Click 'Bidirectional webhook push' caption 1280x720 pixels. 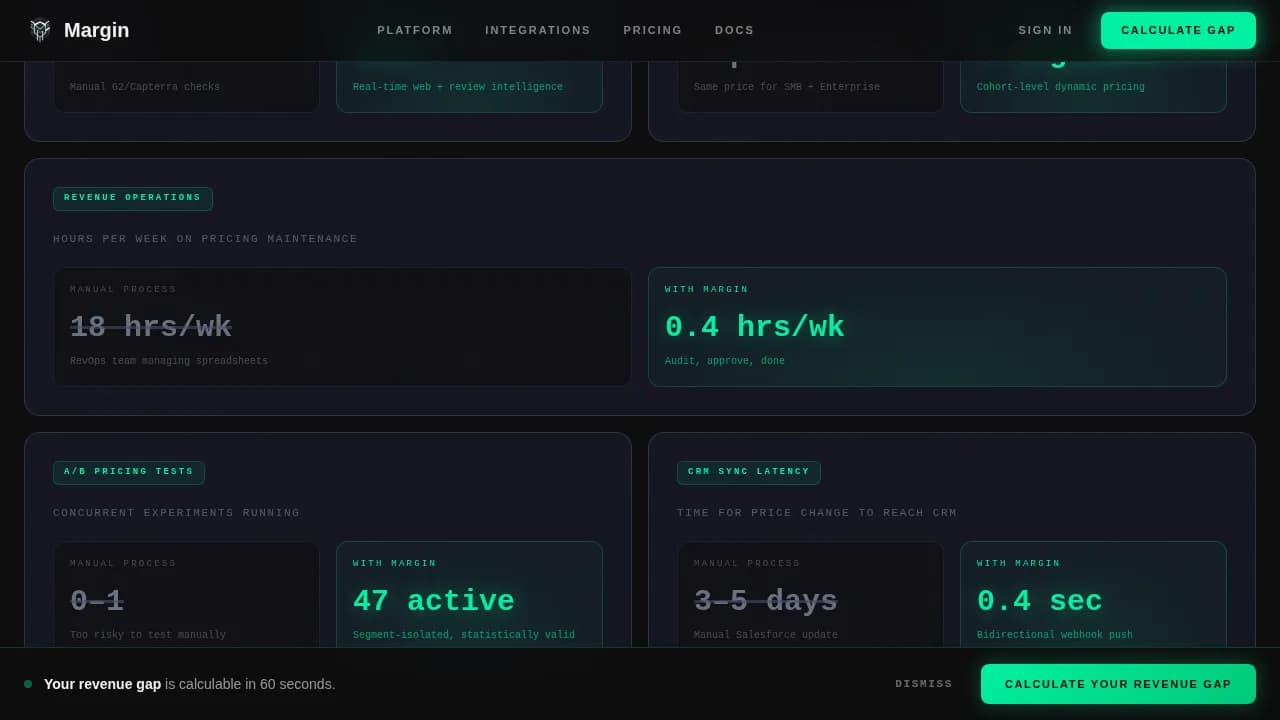coord(1055,635)
